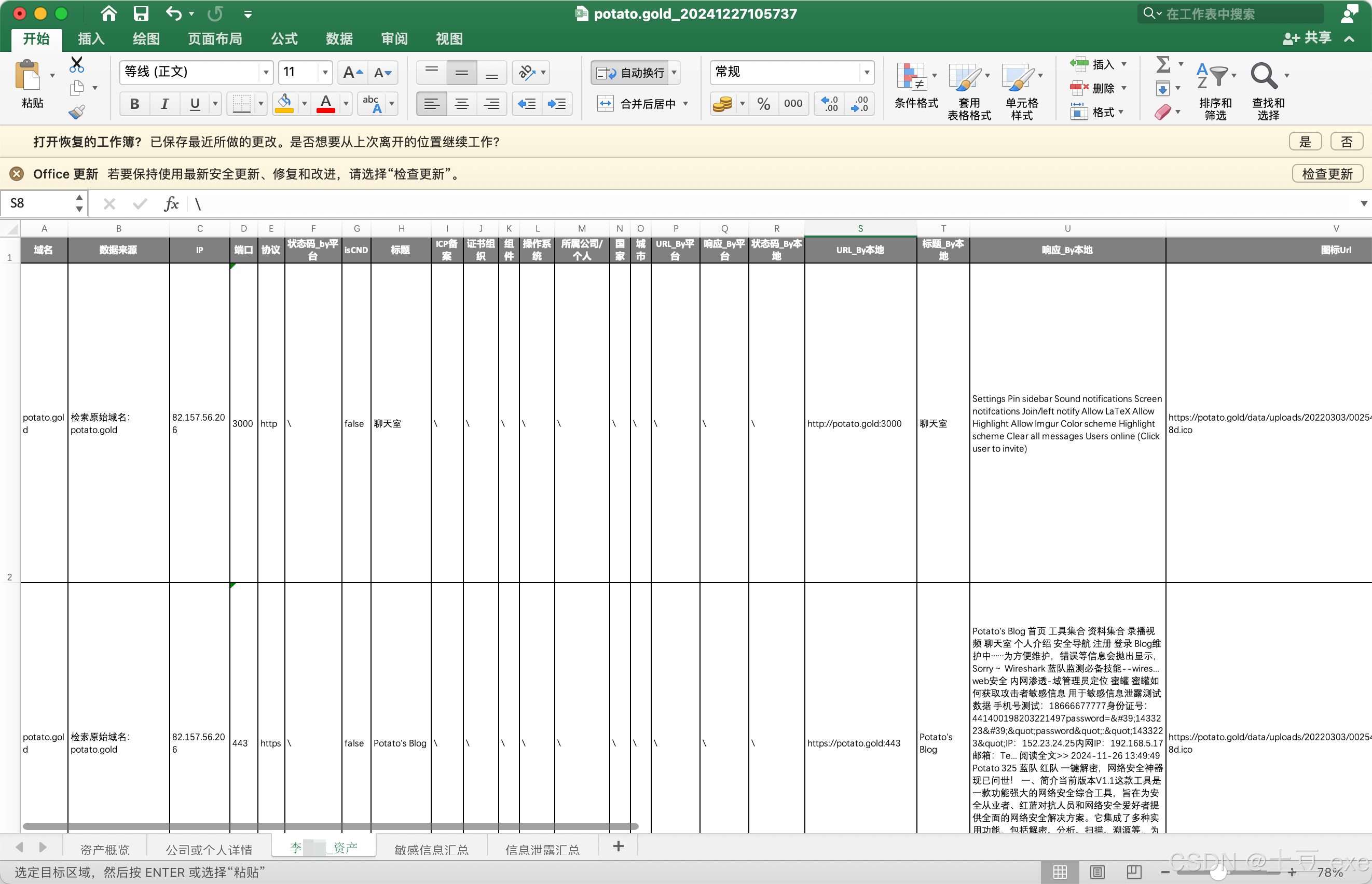Toggle bold formatting

click(134, 104)
